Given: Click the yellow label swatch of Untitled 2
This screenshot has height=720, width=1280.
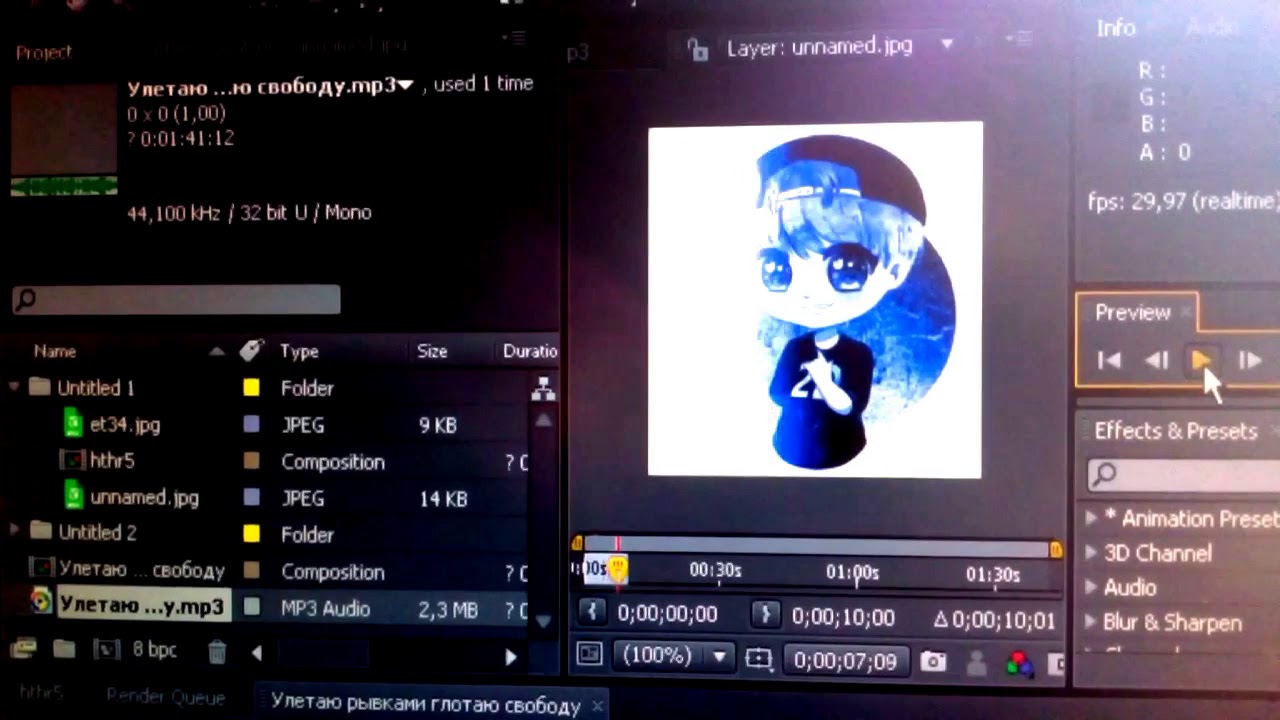Looking at the screenshot, I should click(251, 534).
